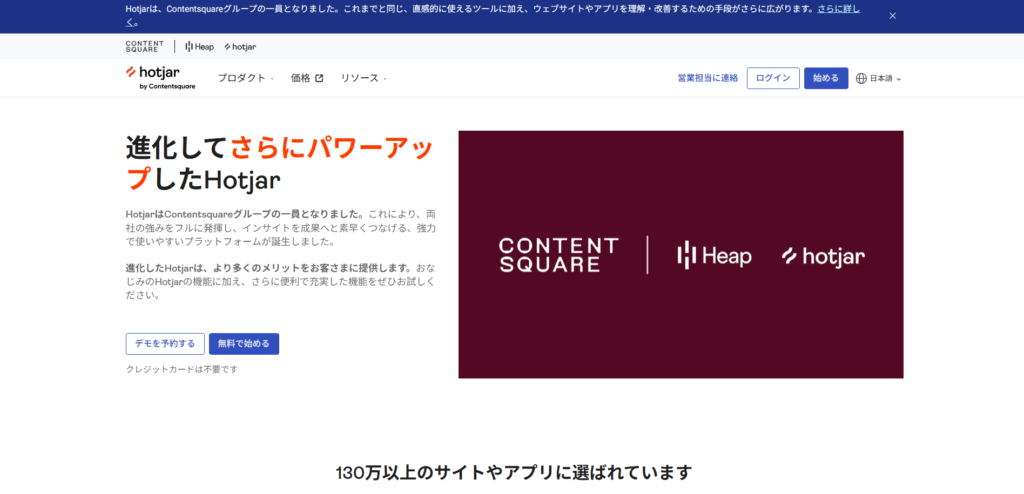Click the 進化してさらにパワーアップ heading
This screenshot has height=494, width=1024.
(x=280, y=163)
